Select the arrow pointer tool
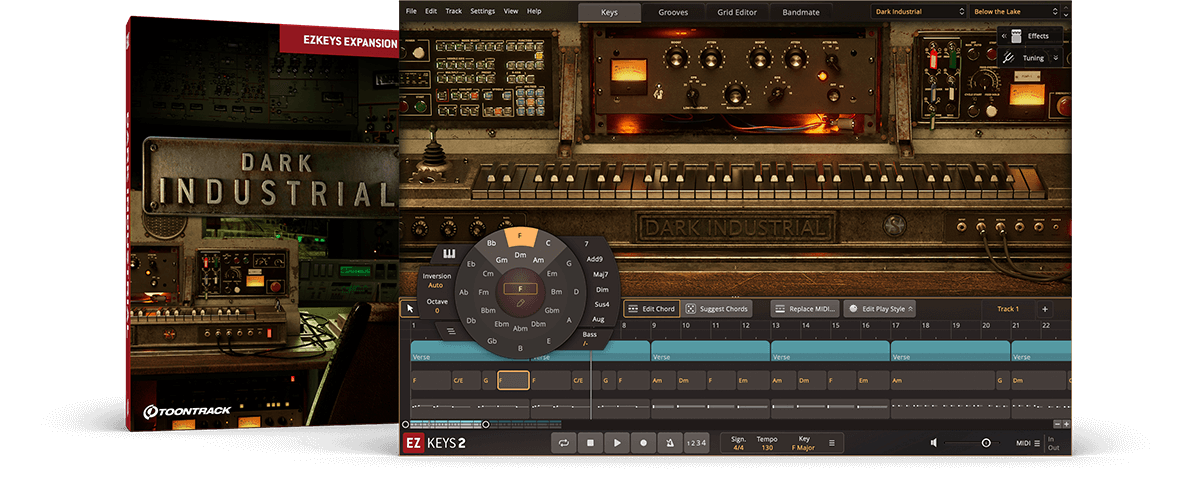1200x488 pixels. (410, 309)
